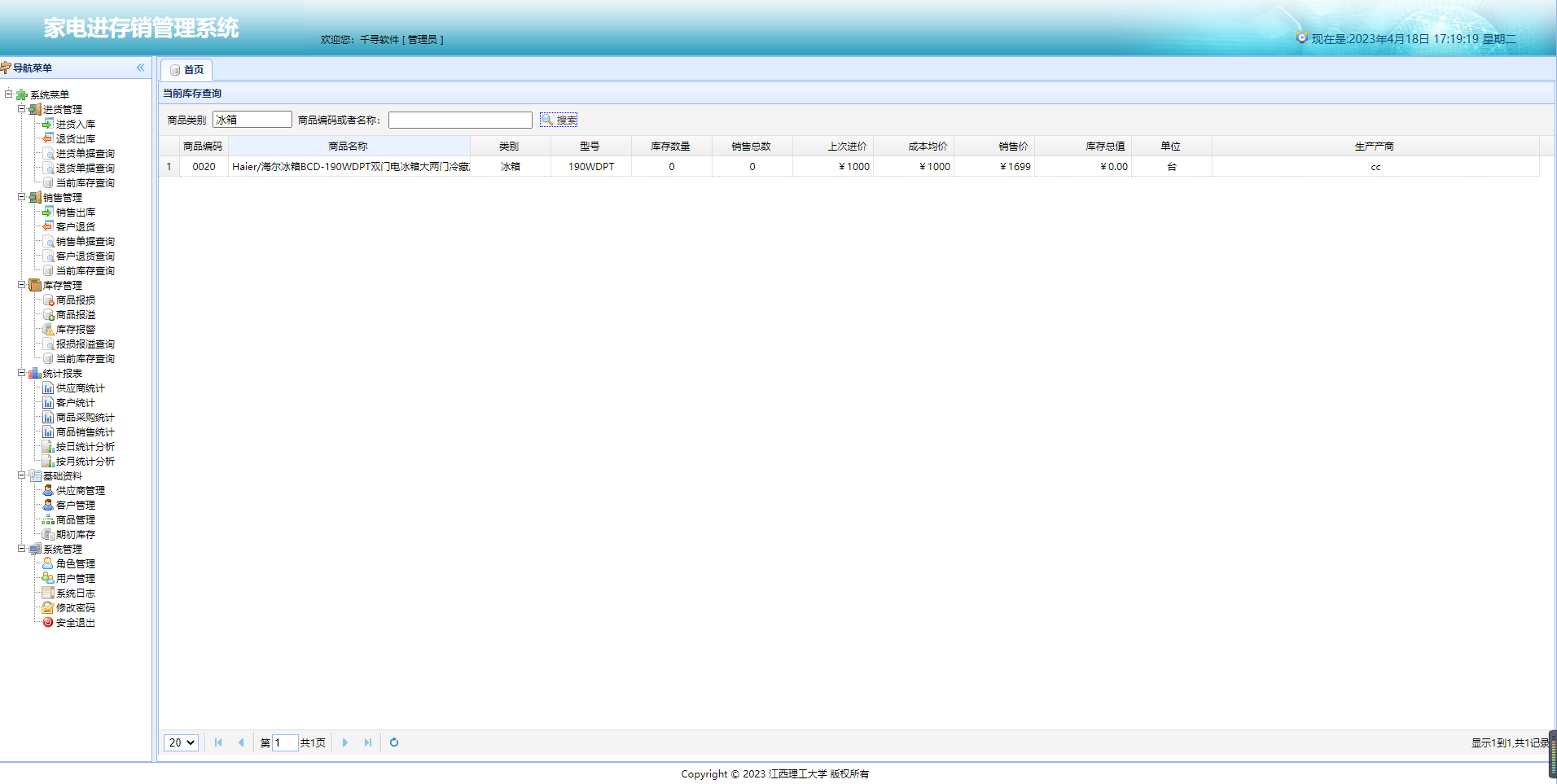
Task: Collapse the 统计报表 tree group
Action: click(22, 373)
